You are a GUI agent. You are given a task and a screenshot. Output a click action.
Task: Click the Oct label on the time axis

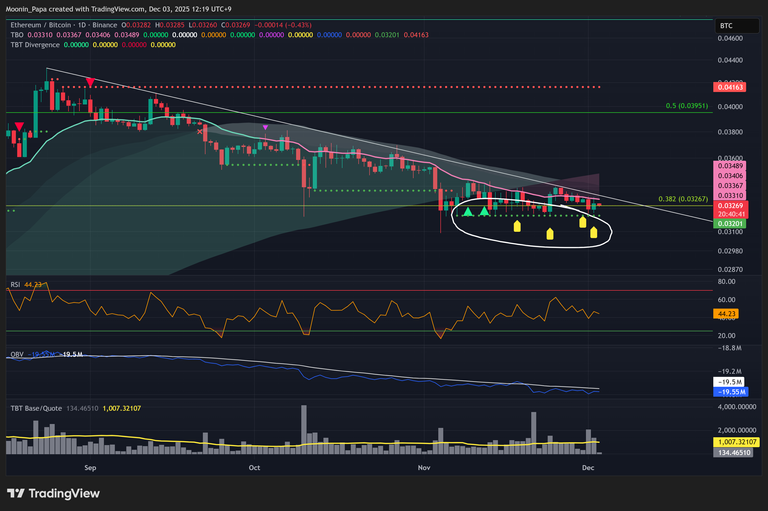tap(254, 467)
